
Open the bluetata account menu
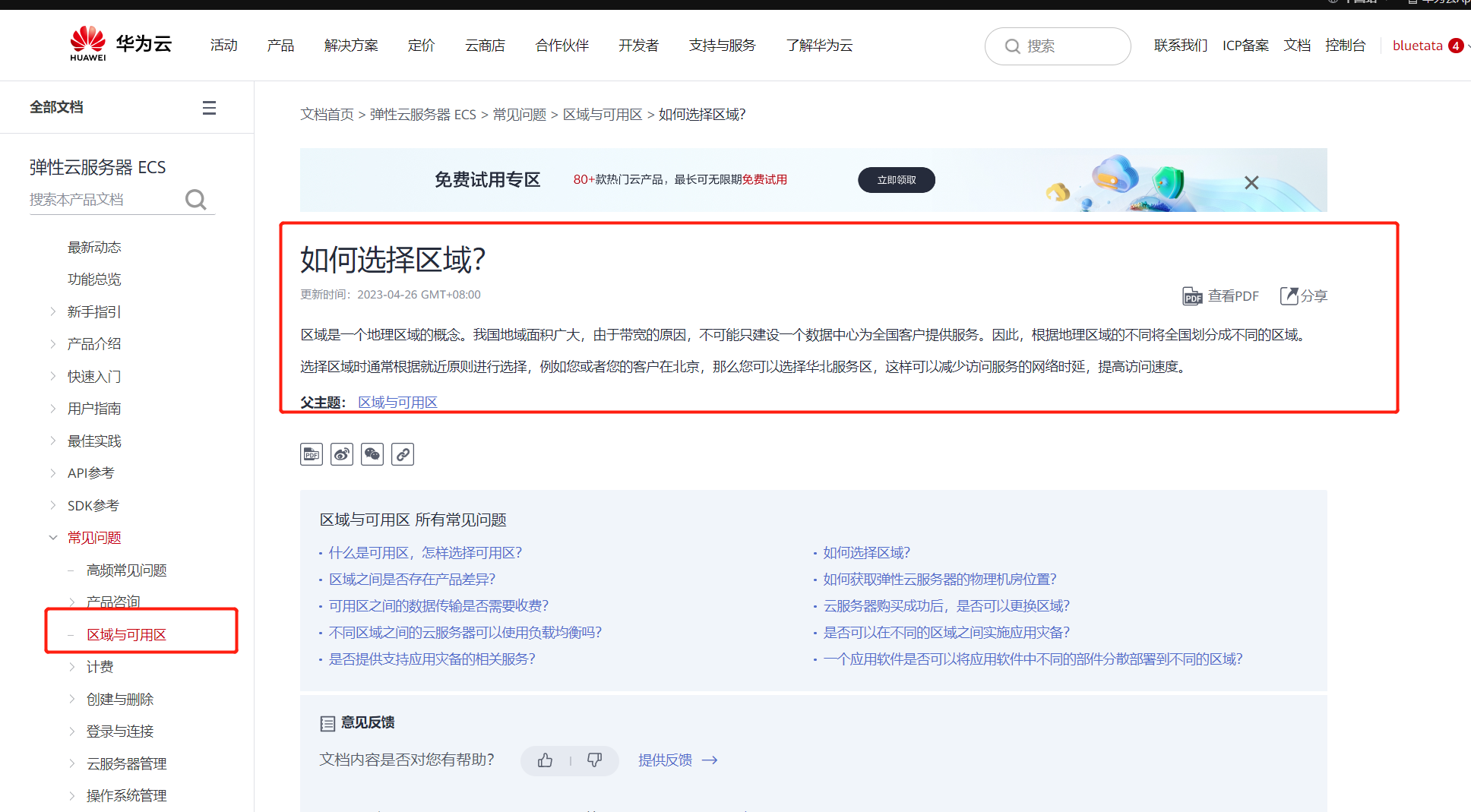1417,46
